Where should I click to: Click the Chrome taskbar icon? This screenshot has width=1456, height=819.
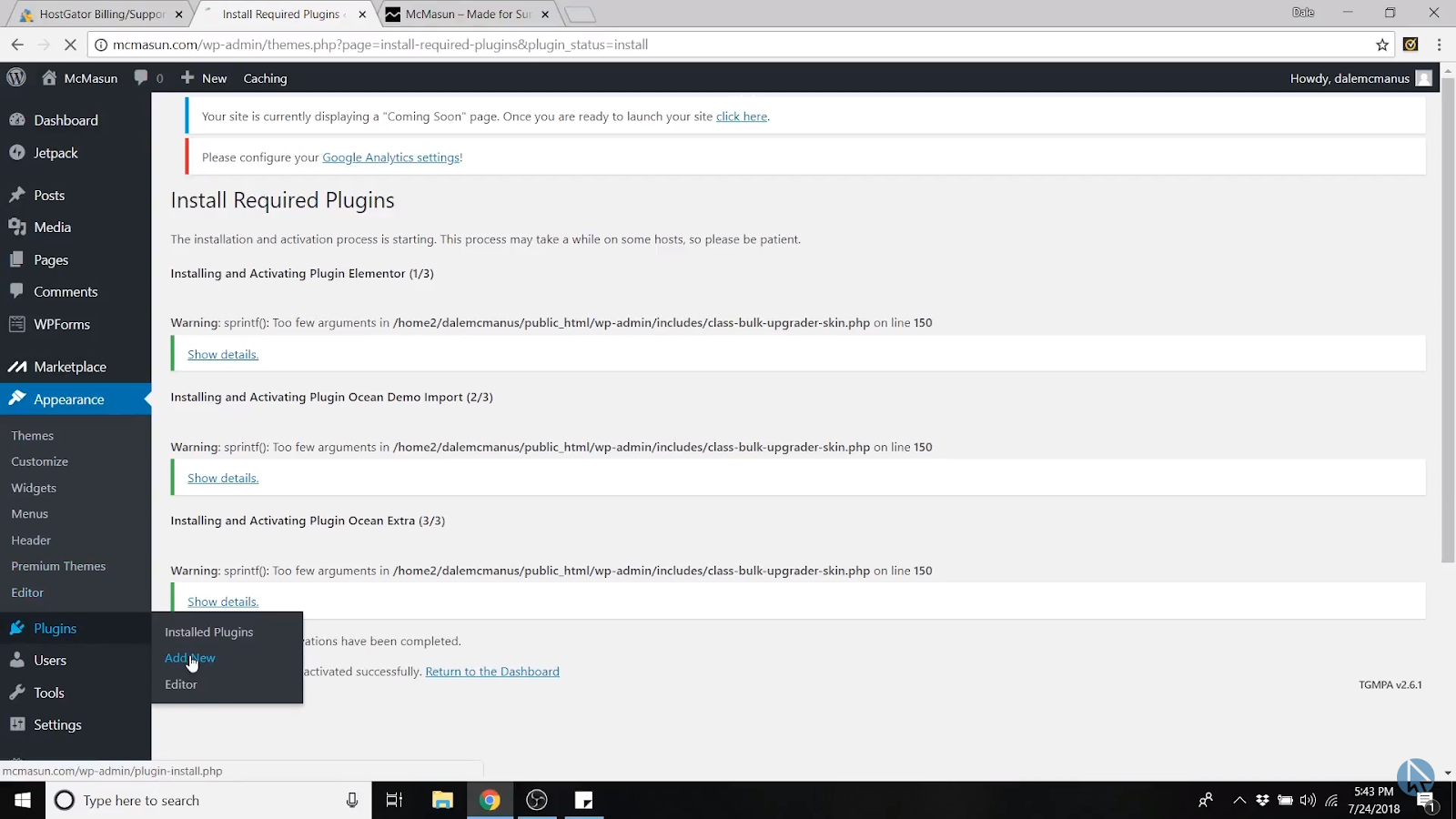tap(490, 800)
